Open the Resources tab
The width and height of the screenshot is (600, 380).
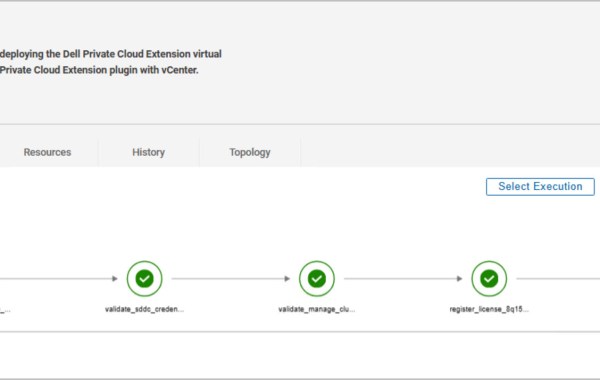pyautogui.click(x=47, y=152)
